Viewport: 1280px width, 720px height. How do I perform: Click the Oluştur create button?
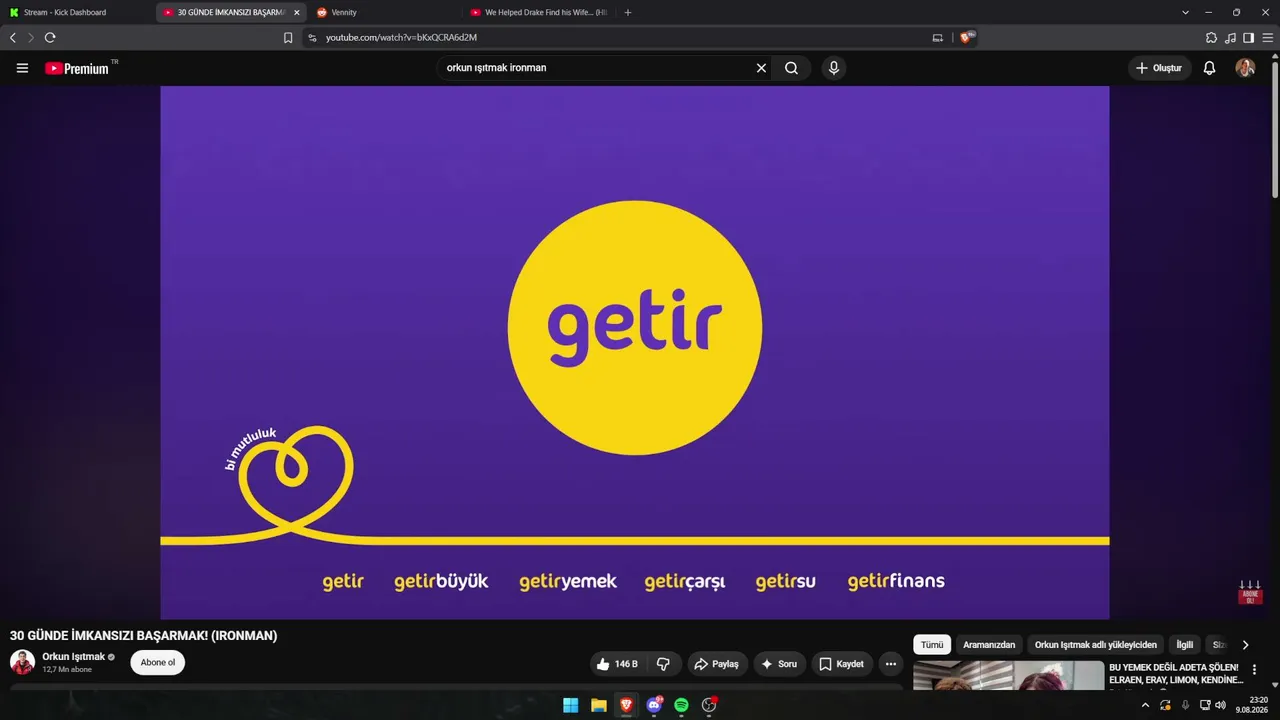[1160, 68]
